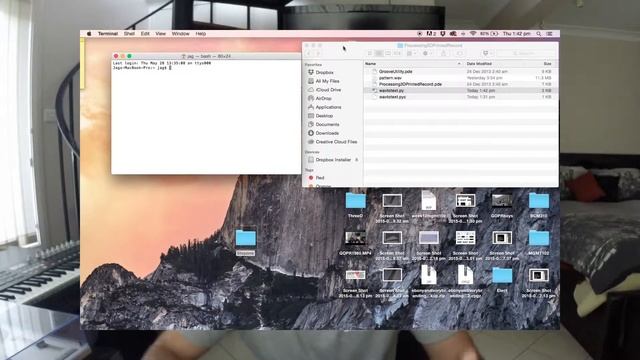The height and width of the screenshot is (360, 640).
Task: Open the Window menu
Action: pyautogui.click(x=180, y=34)
